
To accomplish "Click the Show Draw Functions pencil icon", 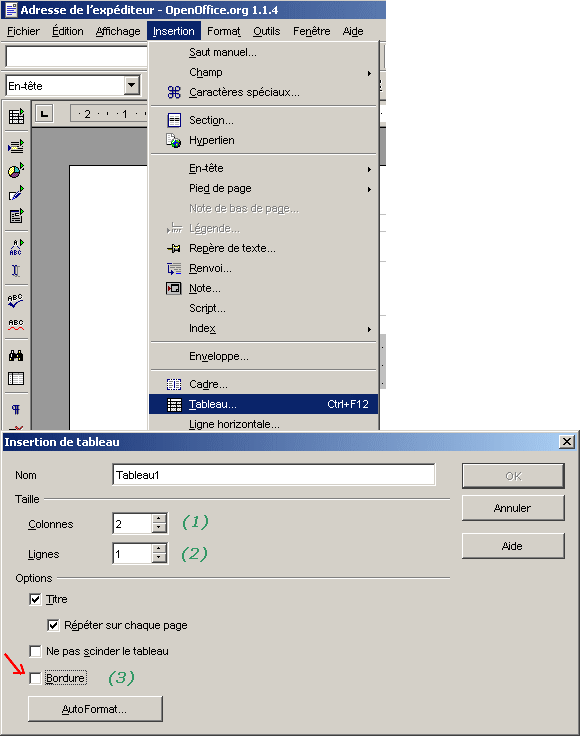I will (x=16, y=193).
